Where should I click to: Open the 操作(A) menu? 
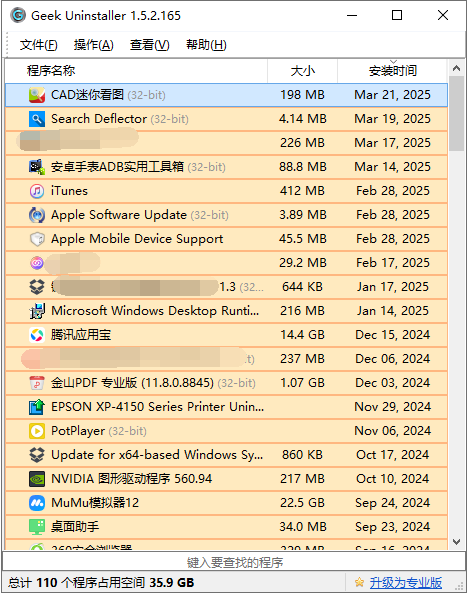point(94,45)
